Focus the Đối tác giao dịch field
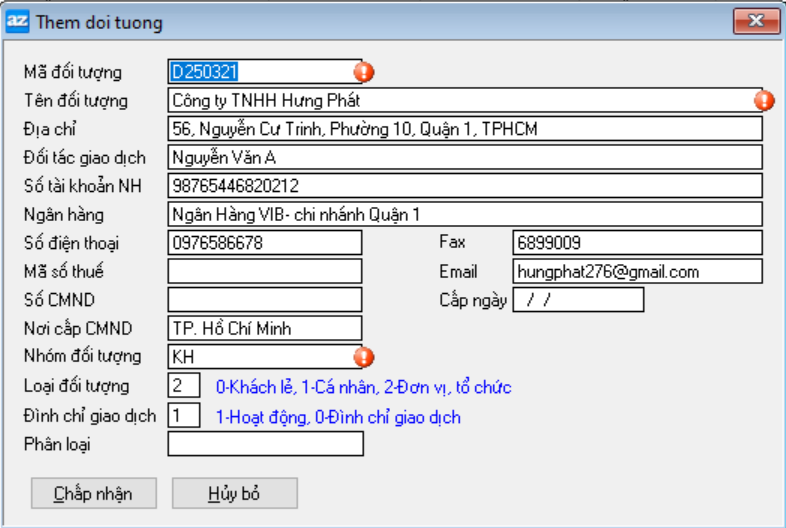786x528 pixels. tap(465, 158)
